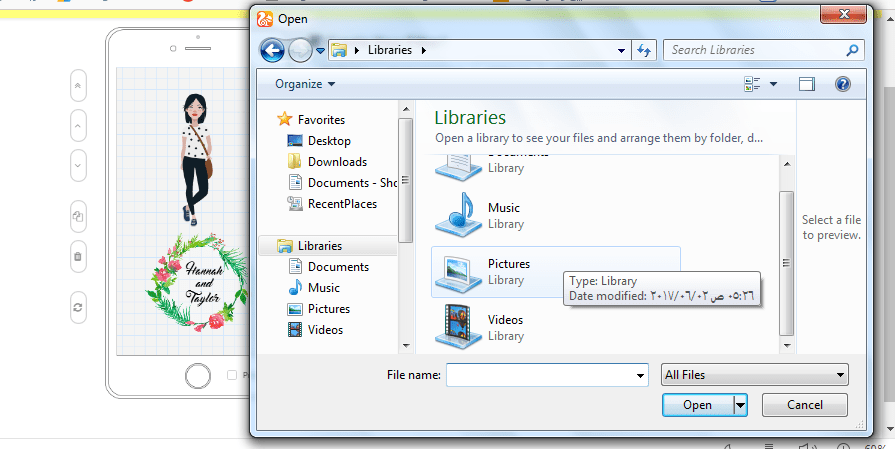The width and height of the screenshot is (895, 449).
Task: Click file list scrollbar down arrow
Action: tap(787, 345)
